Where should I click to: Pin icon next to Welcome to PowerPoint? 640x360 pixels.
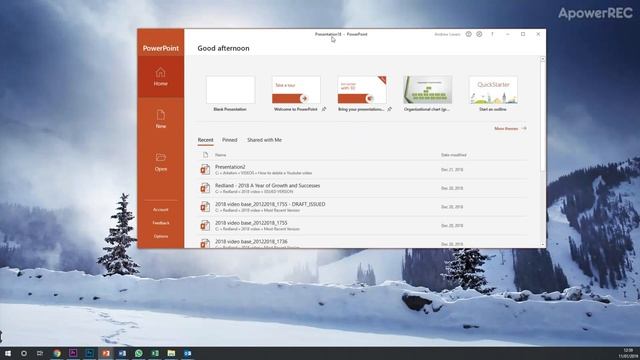click(x=324, y=109)
